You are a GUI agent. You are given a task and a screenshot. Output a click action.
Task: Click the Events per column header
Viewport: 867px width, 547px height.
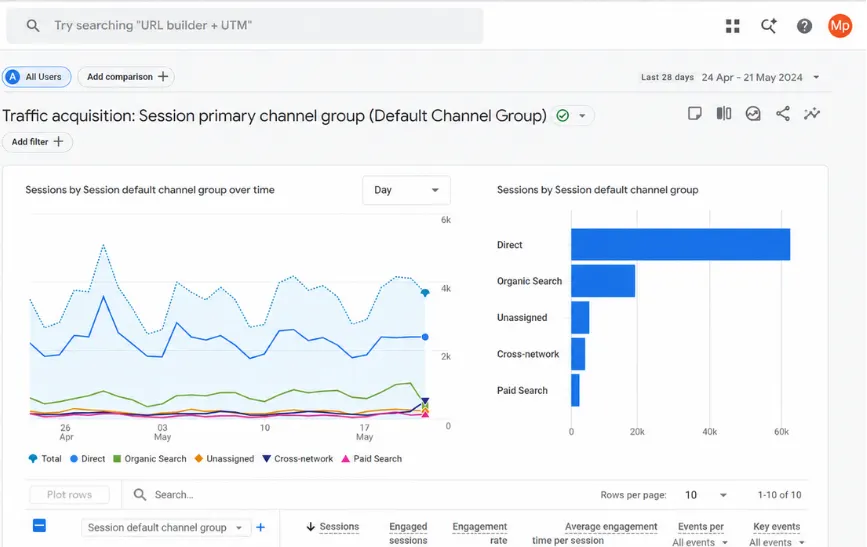click(701, 527)
